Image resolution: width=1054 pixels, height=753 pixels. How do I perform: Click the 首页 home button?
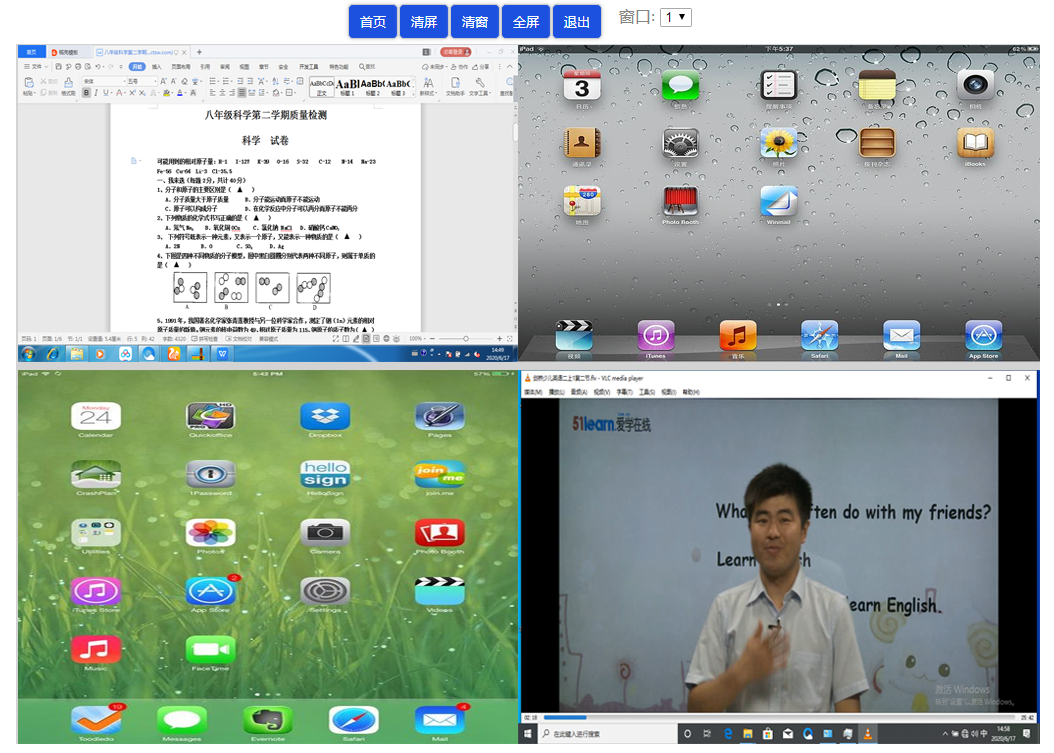coord(373,22)
